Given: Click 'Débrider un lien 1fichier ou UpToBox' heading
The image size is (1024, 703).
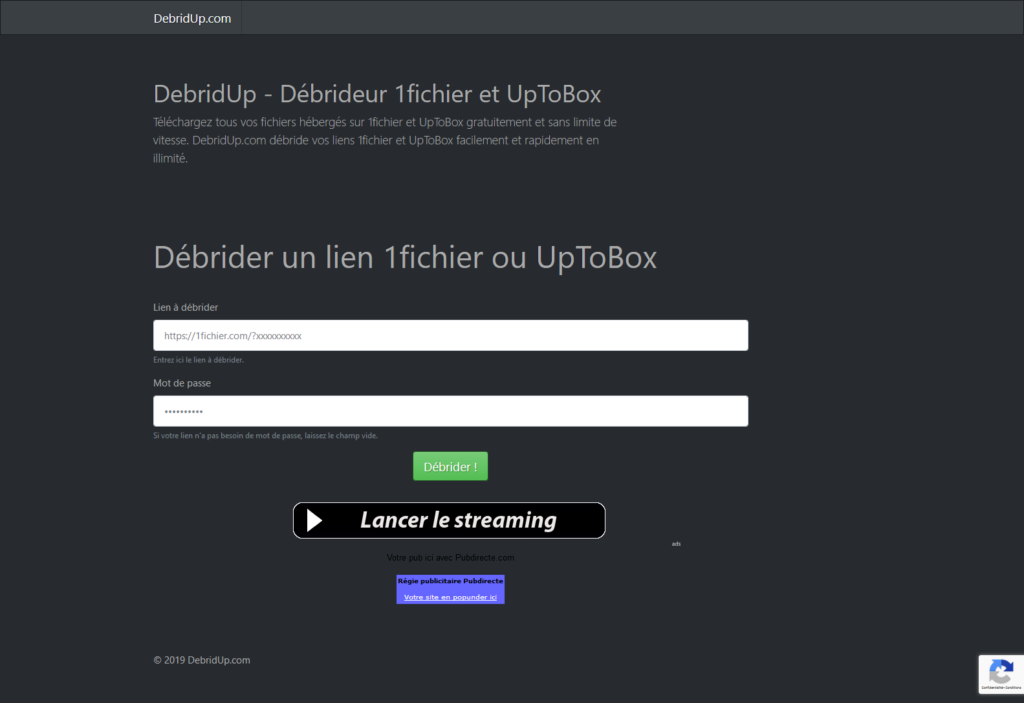Looking at the screenshot, I should click(405, 257).
